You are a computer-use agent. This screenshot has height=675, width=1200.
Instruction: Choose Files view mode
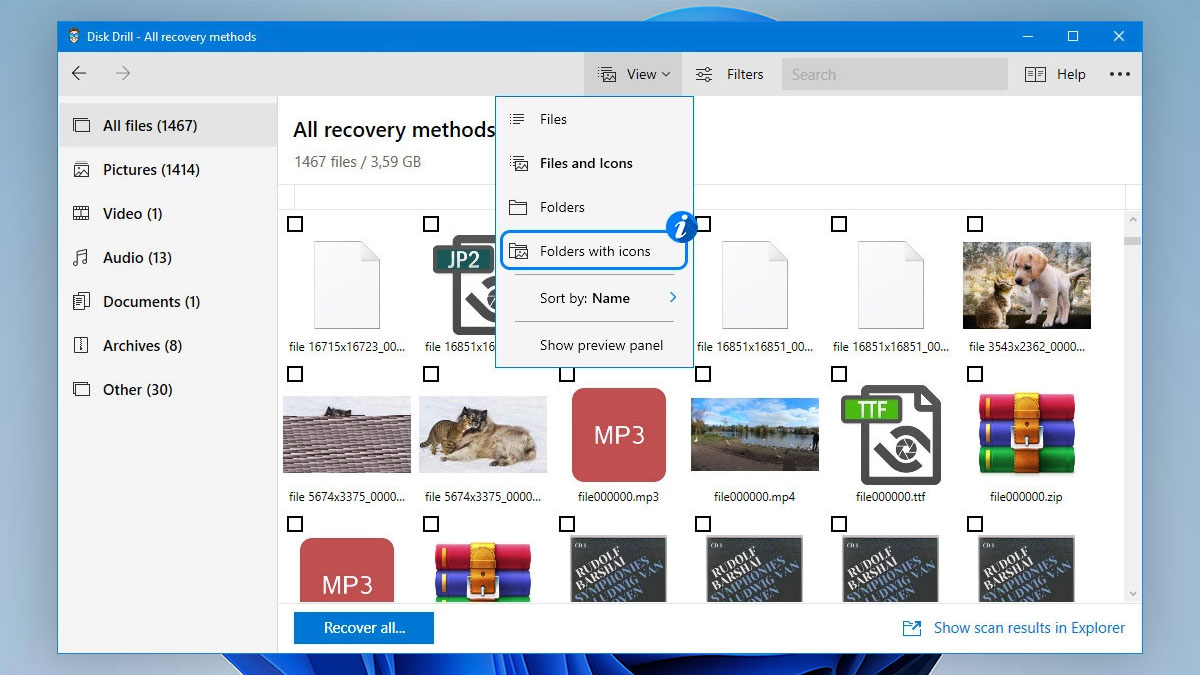click(594, 119)
